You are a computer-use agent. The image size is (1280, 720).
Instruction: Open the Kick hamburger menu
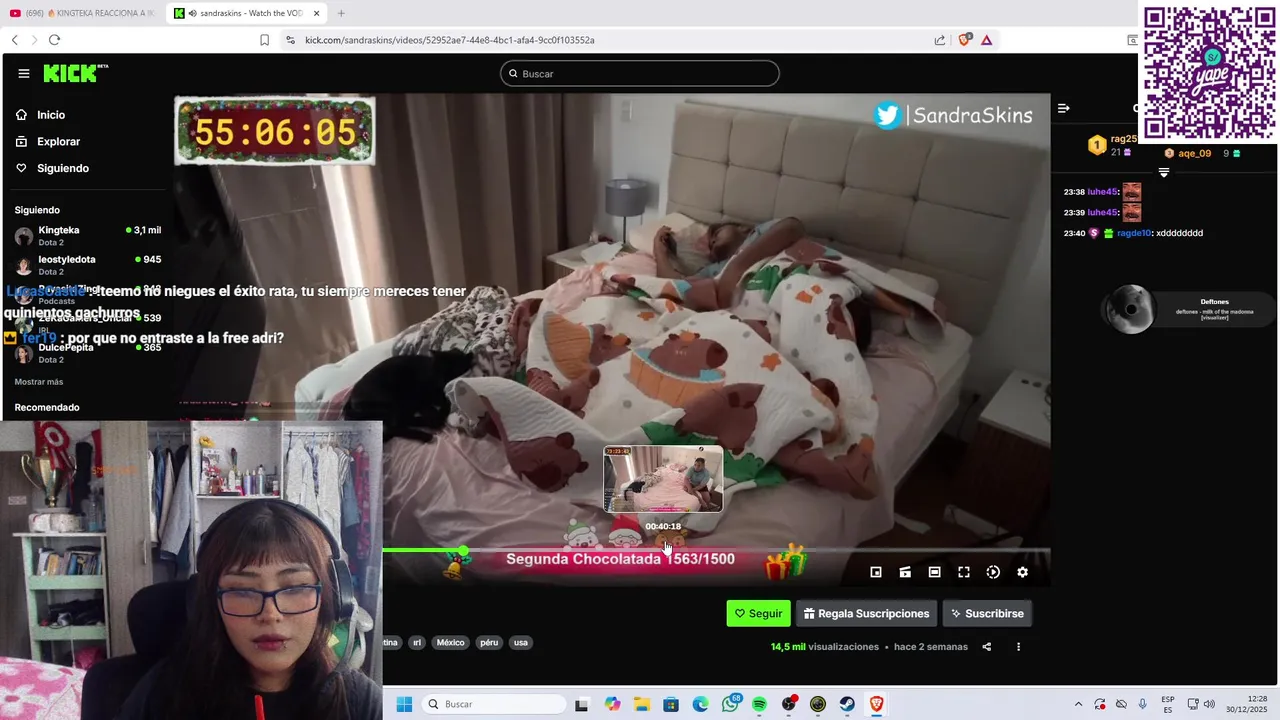pyautogui.click(x=23, y=74)
